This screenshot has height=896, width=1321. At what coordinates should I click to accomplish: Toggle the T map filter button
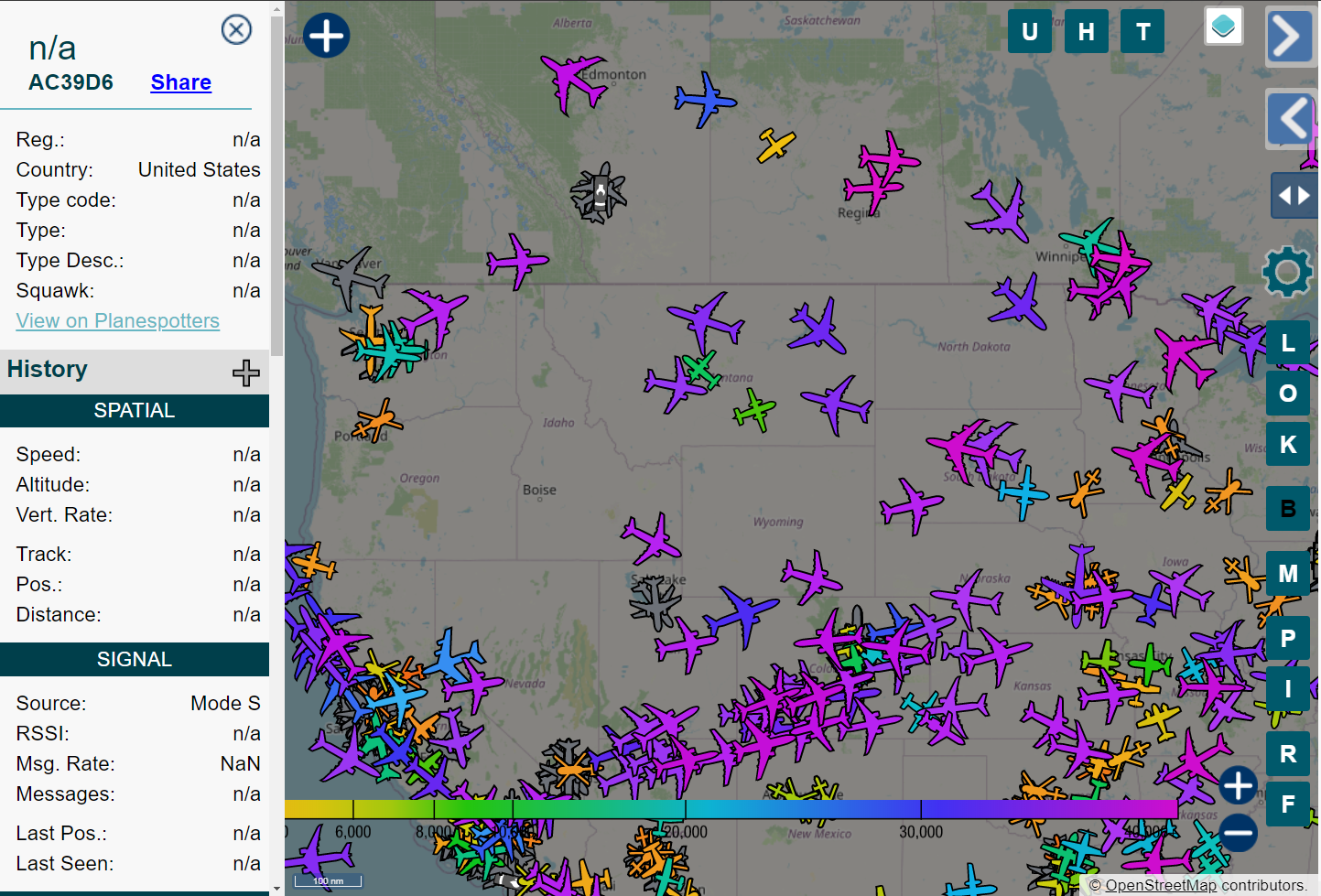pos(1143,32)
